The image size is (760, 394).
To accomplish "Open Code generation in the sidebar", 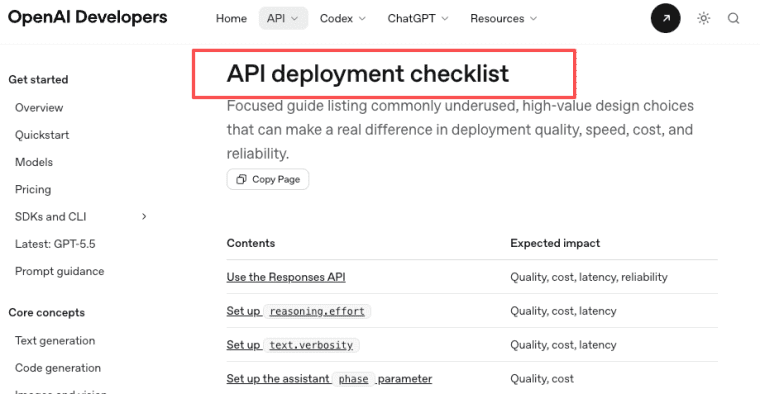I will click(x=58, y=368).
